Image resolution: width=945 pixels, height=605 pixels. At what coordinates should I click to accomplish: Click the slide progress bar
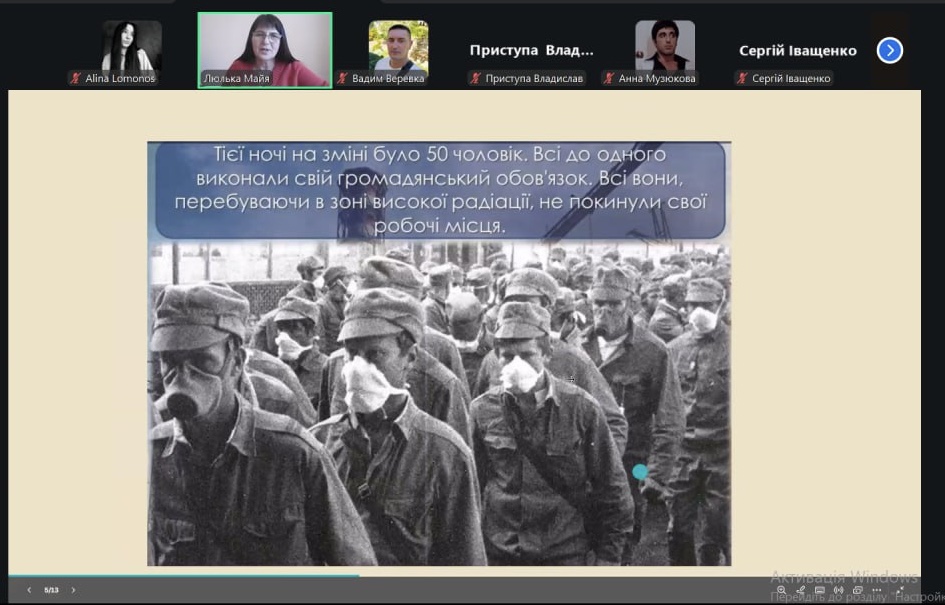pyautogui.click(x=180, y=576)
